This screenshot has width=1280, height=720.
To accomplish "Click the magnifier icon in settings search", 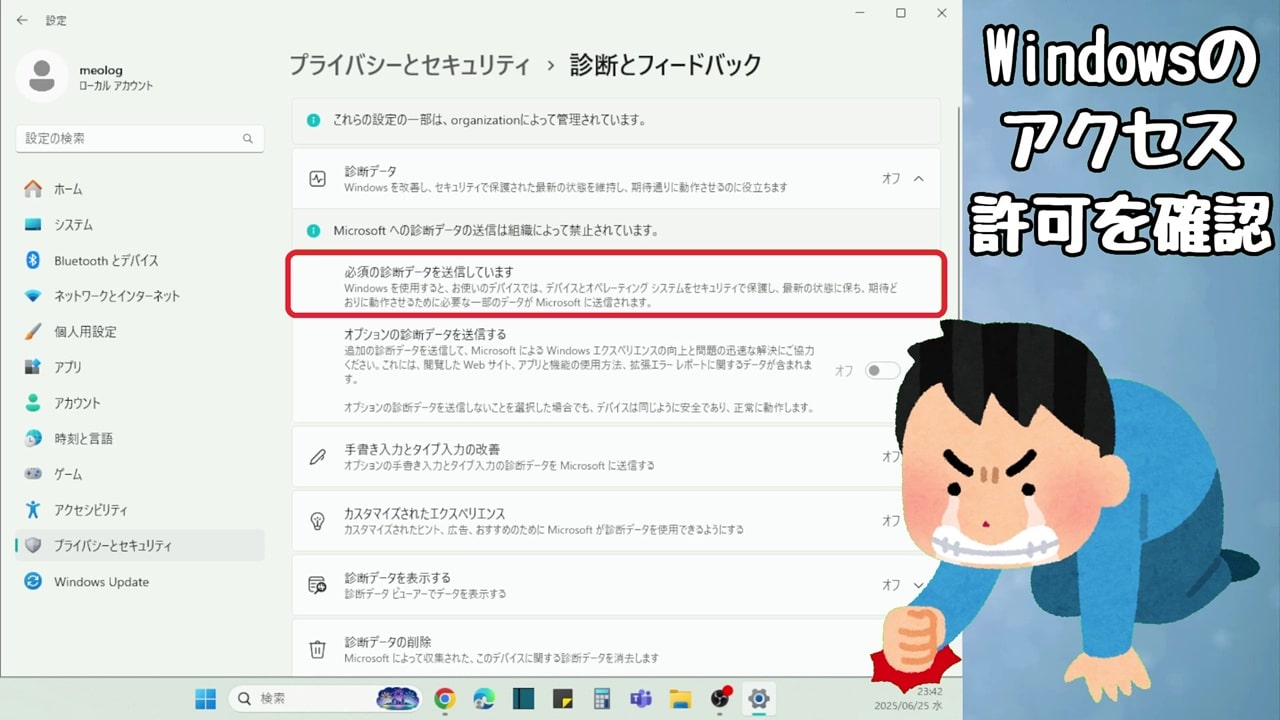I will click(x=248, y=139).
